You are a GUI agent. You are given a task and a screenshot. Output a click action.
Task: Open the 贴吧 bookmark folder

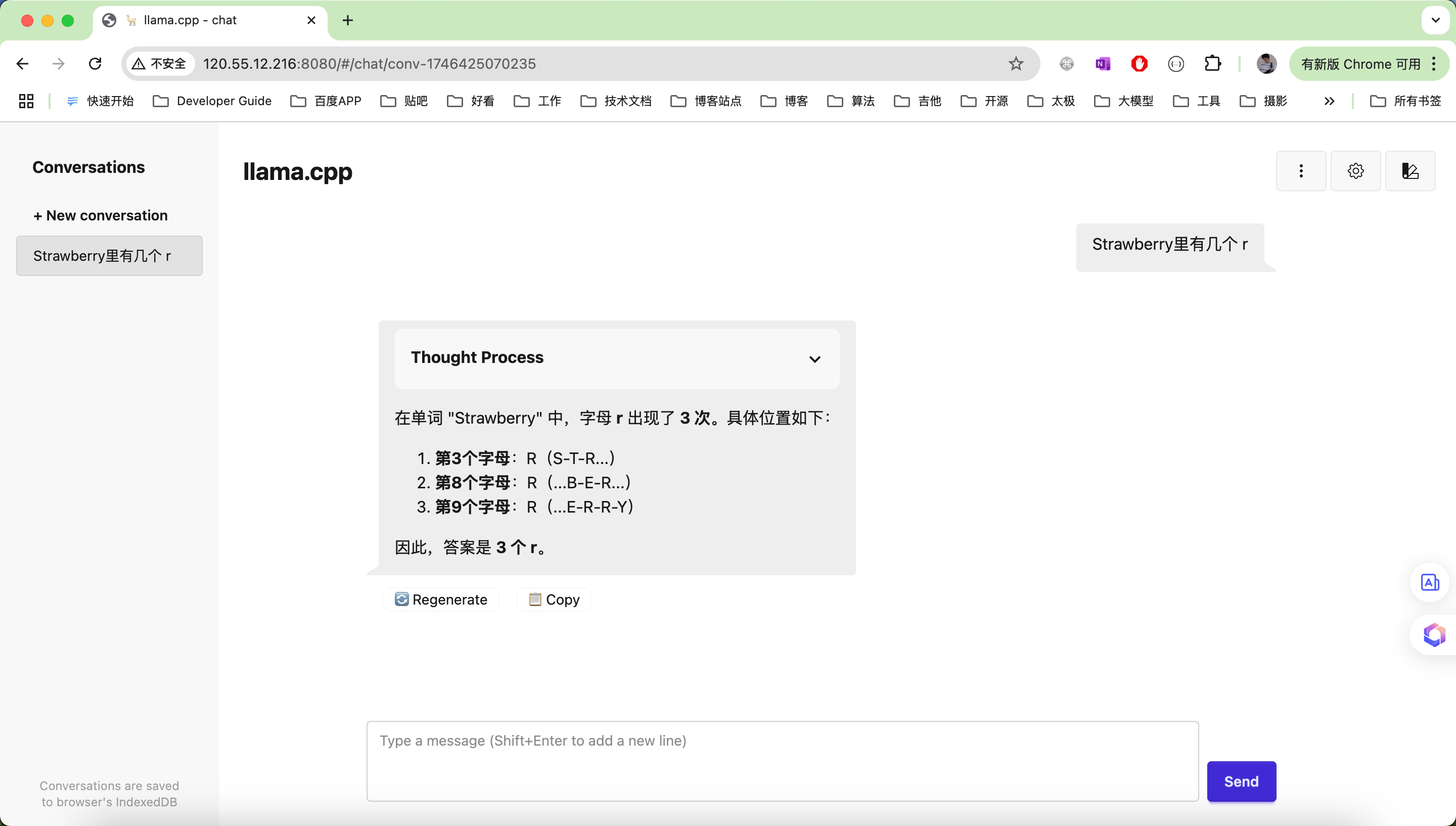404,101
